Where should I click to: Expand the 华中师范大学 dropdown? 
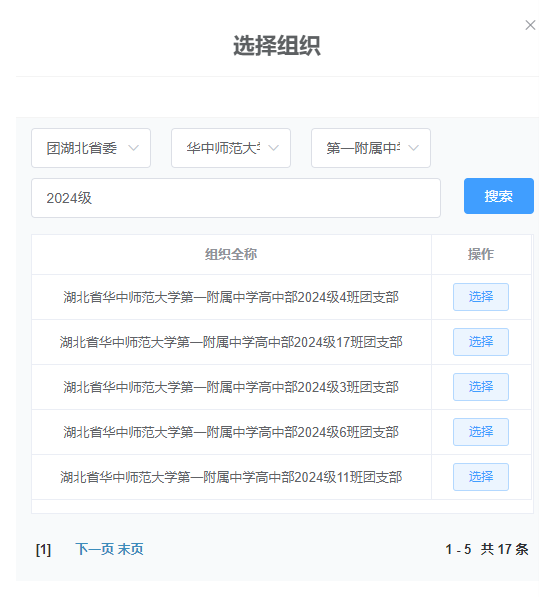point(231,148)
